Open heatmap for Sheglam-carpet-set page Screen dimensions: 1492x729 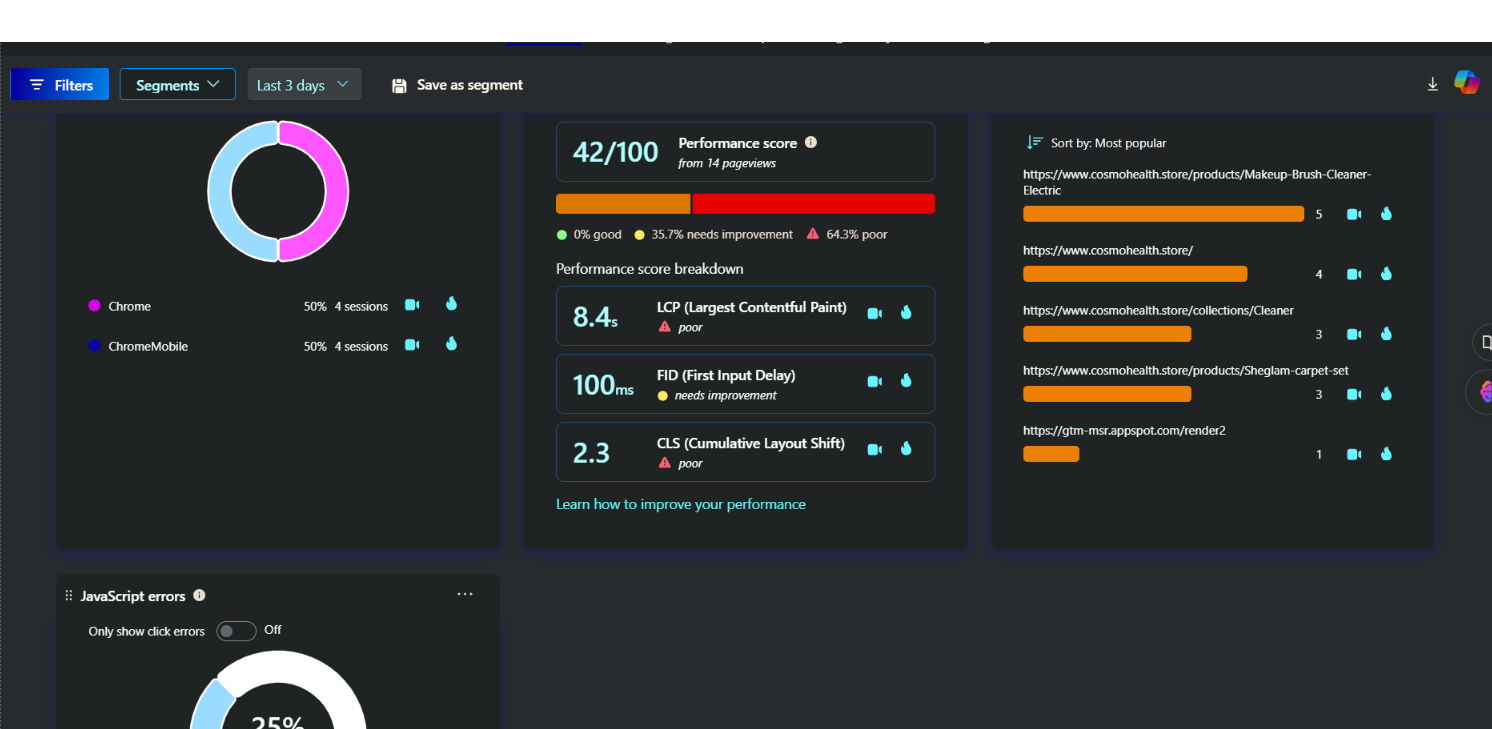tap(1386, 393)
